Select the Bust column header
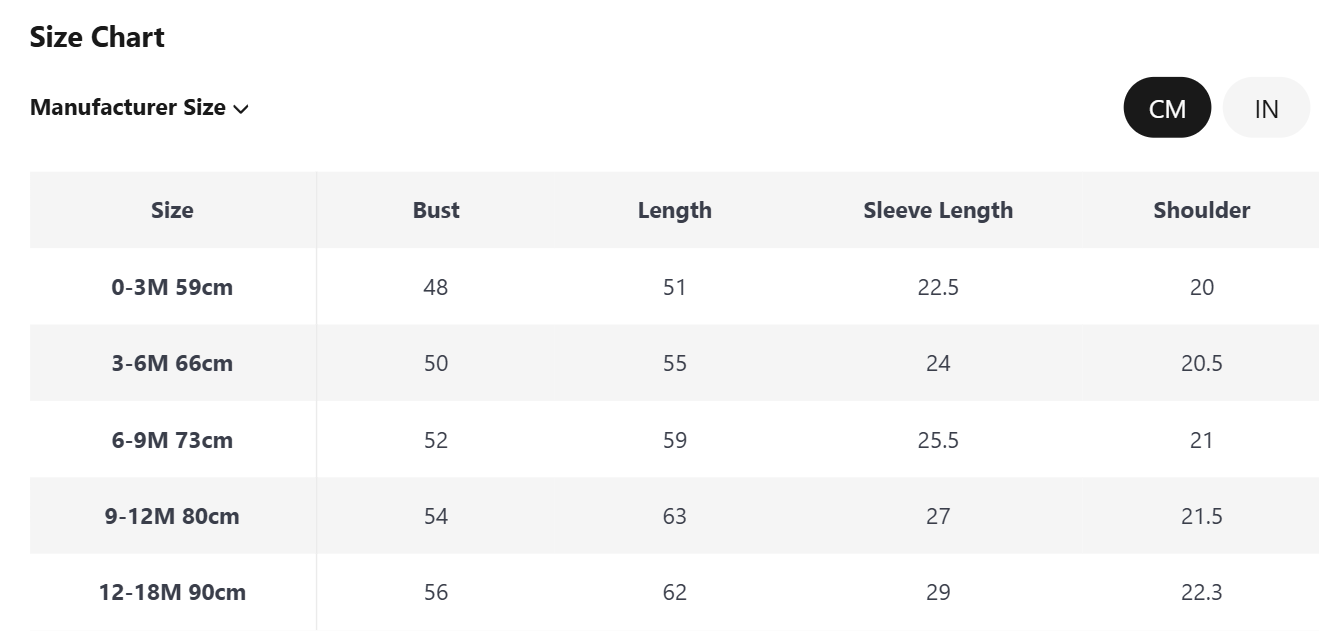1319x631 pixels. click(x=436, y=210)
